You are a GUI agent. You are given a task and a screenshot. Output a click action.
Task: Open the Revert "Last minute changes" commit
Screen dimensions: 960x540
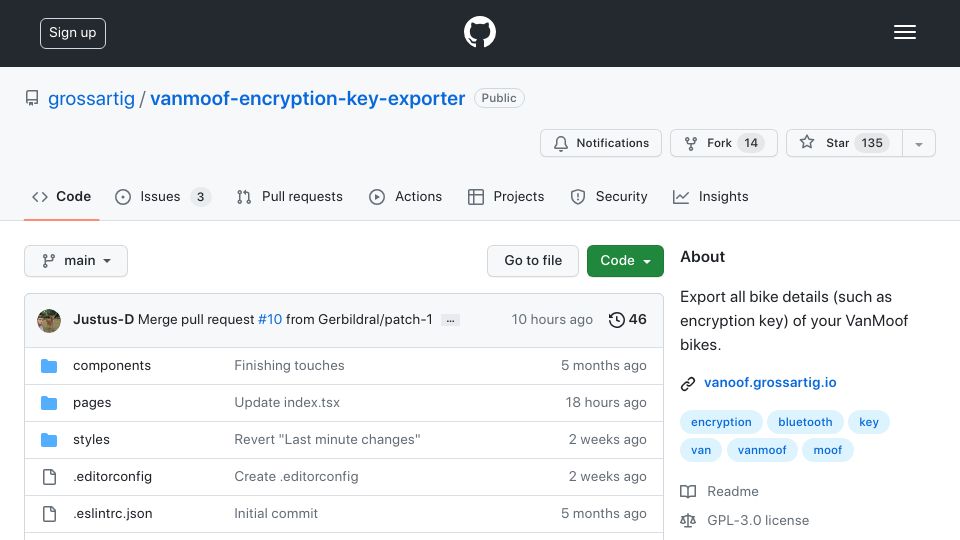tap(327, 440)
